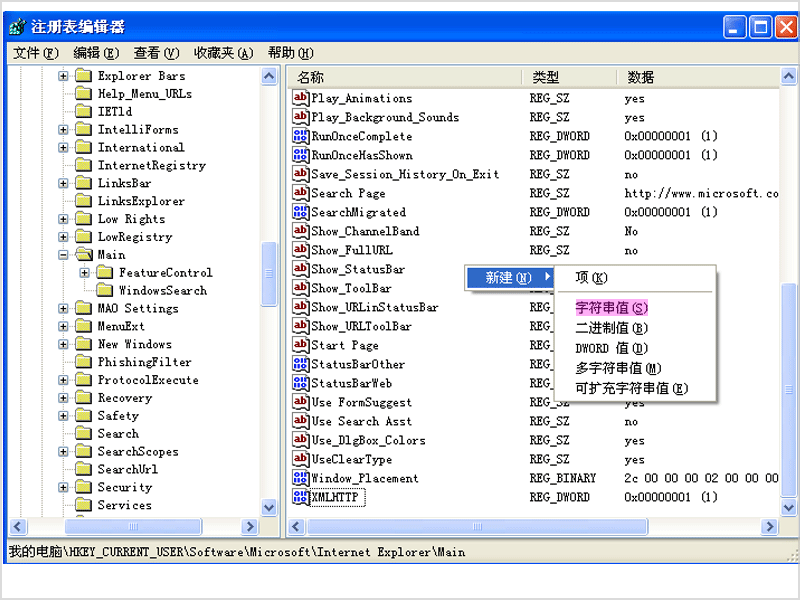Click the RunOnceHasShown DWORD icon
Screen dimensions: 800x600
click(300, 155)
